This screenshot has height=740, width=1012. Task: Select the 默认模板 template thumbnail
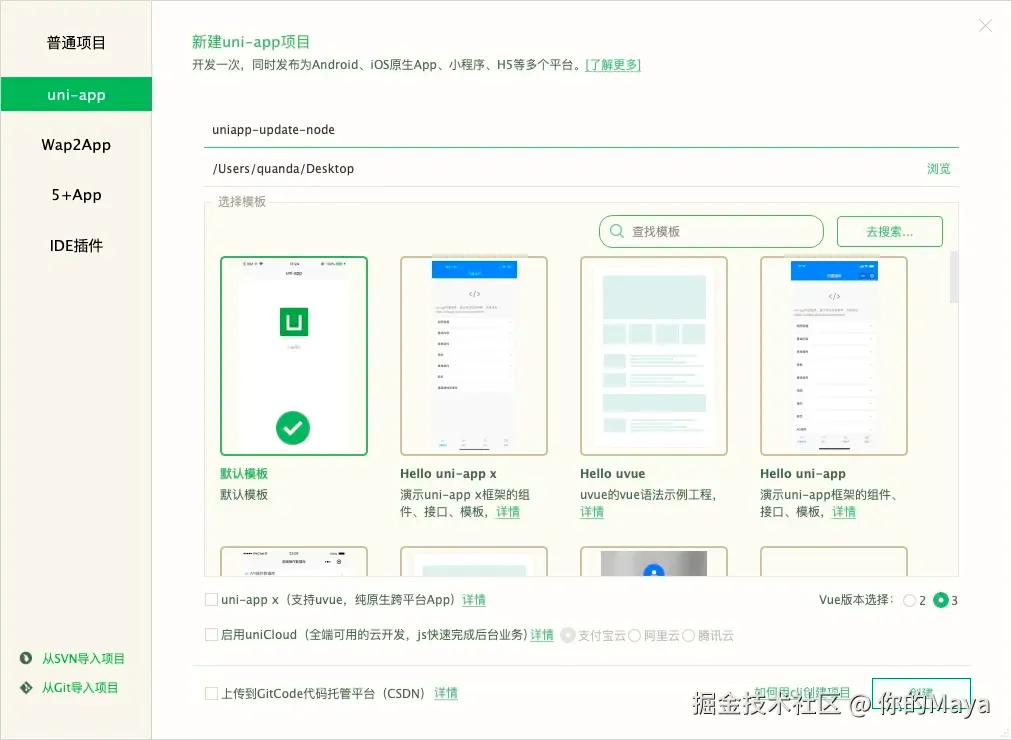coord(294,356)
